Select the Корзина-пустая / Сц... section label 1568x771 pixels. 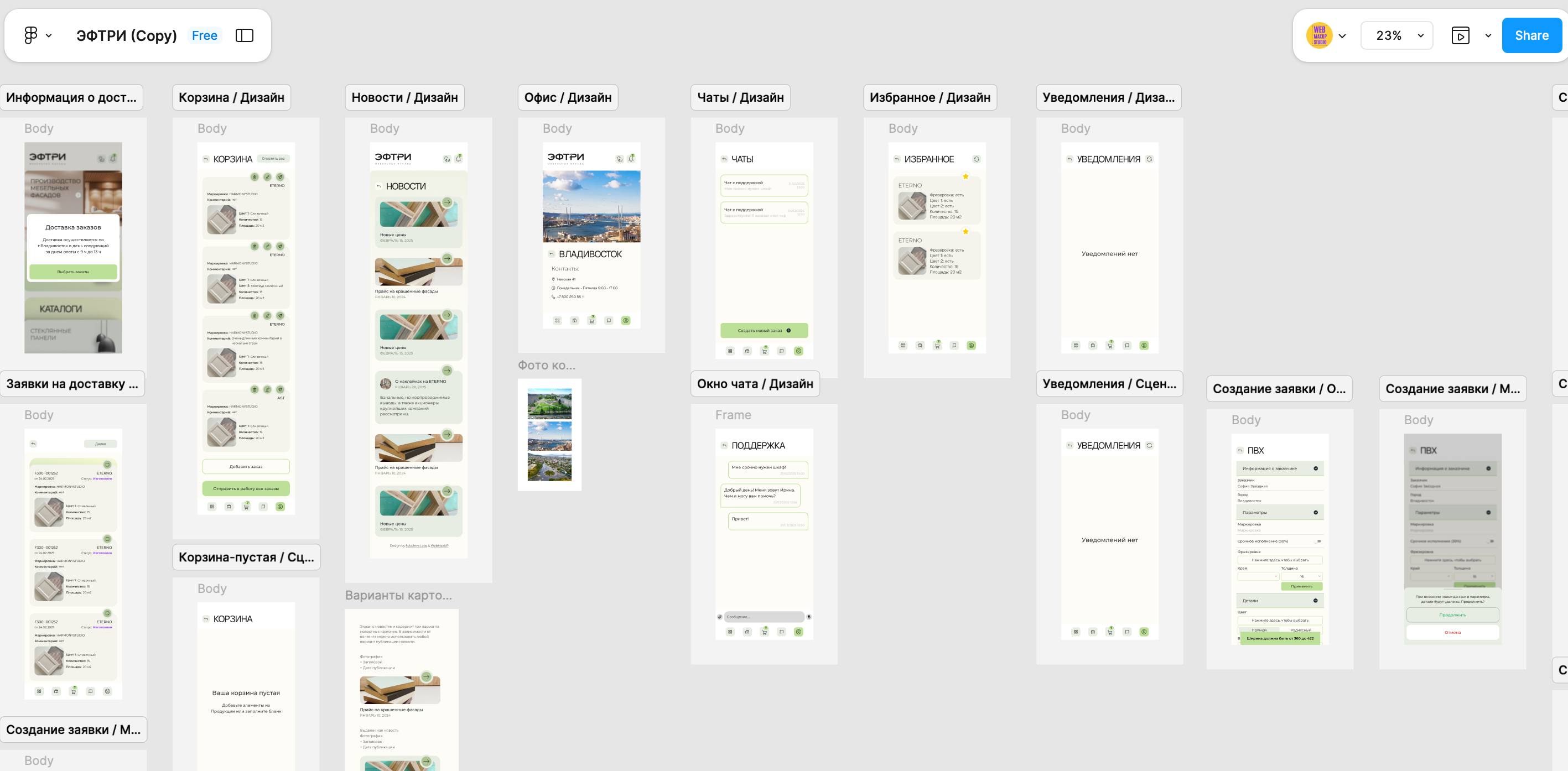[x=247, y=558]
